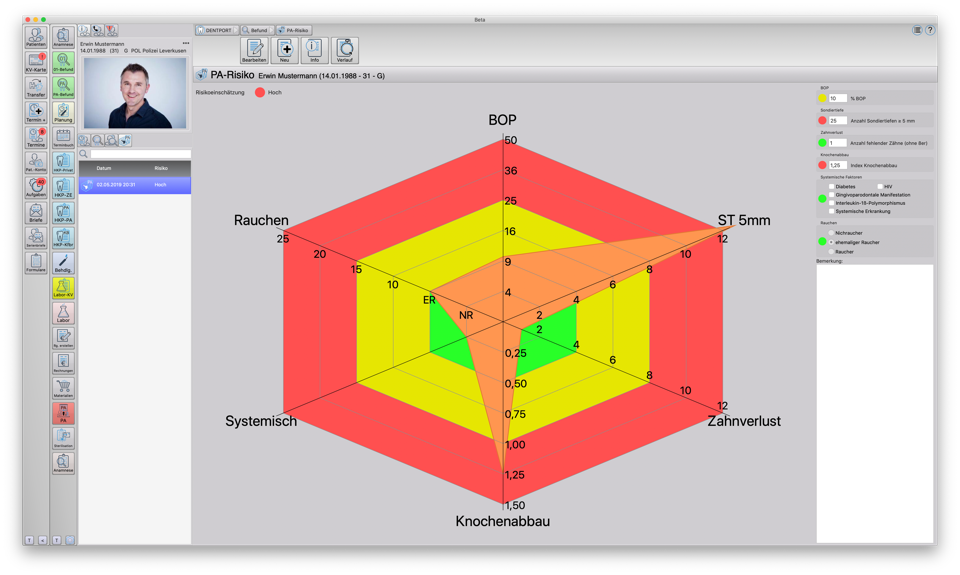This screenshot has height=575, width=960.
Task: Switch to the DENTPORT tab
Action: point(216,30)
